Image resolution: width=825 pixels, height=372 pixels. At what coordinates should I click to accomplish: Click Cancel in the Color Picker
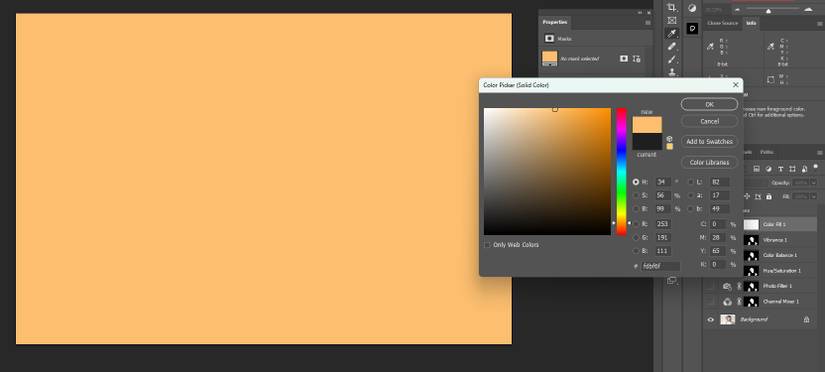(709, 121)
